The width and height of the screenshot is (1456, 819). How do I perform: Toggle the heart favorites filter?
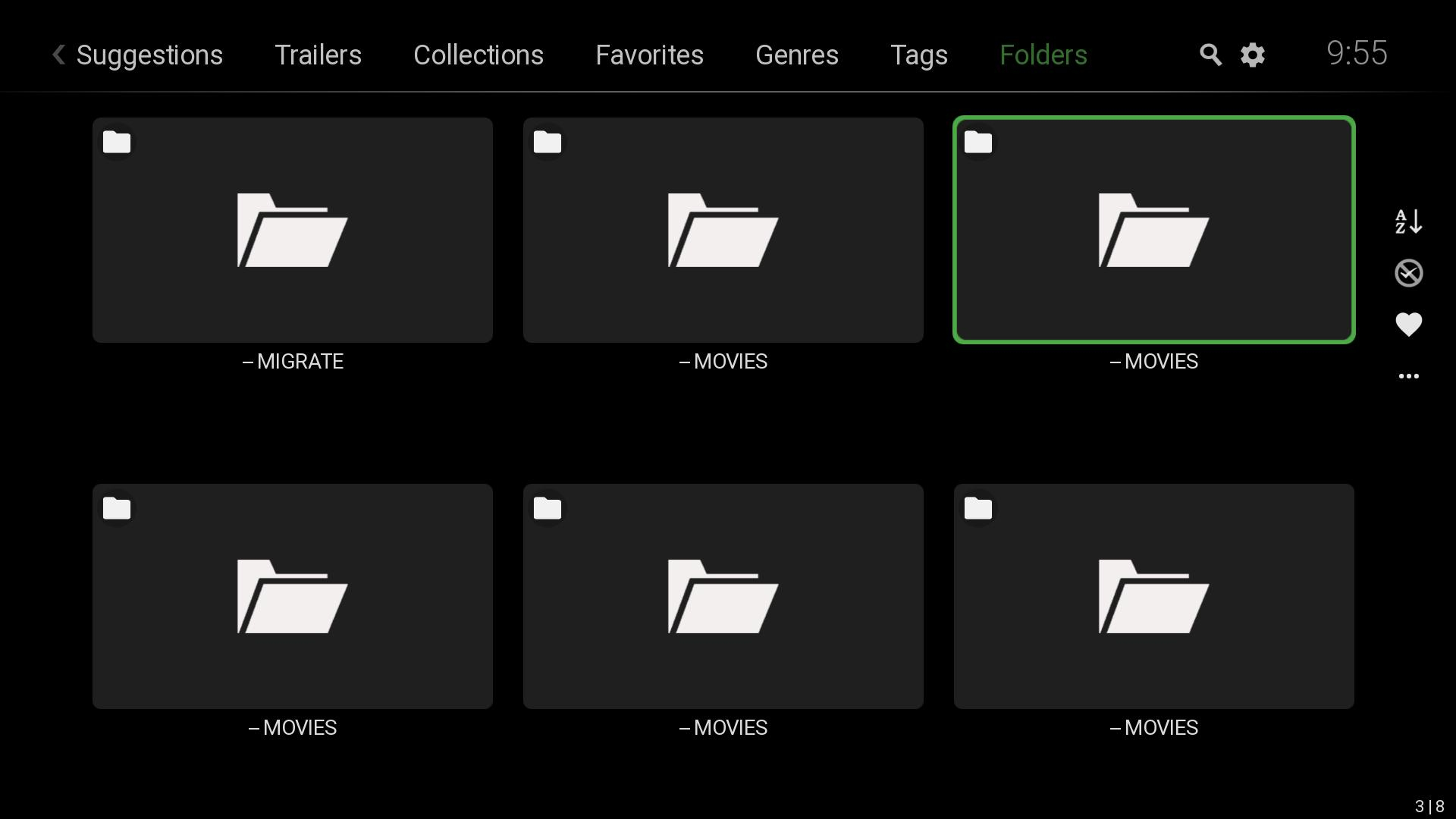pos(1408,325)
